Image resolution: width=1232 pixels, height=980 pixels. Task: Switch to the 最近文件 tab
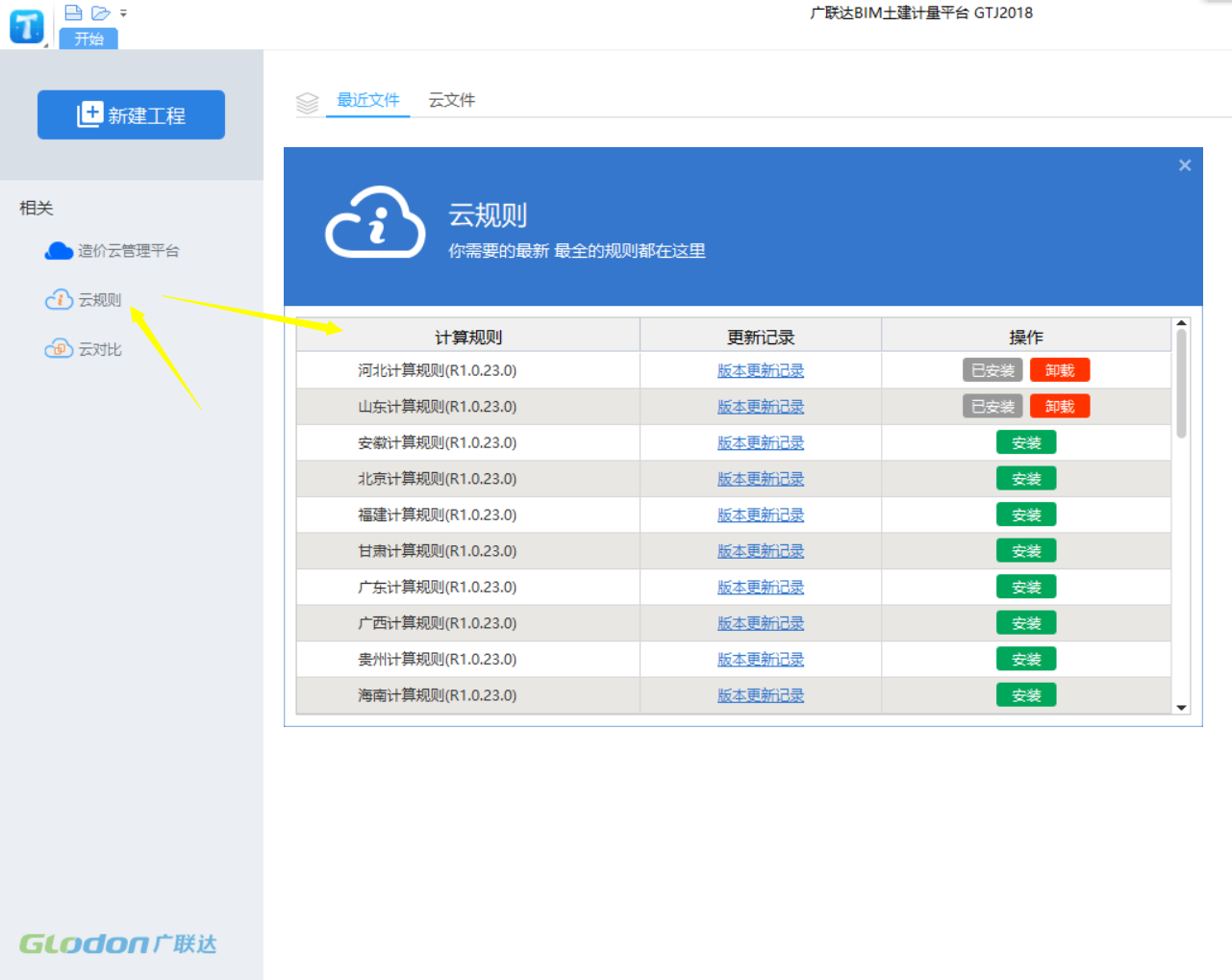tap(368, 100)
